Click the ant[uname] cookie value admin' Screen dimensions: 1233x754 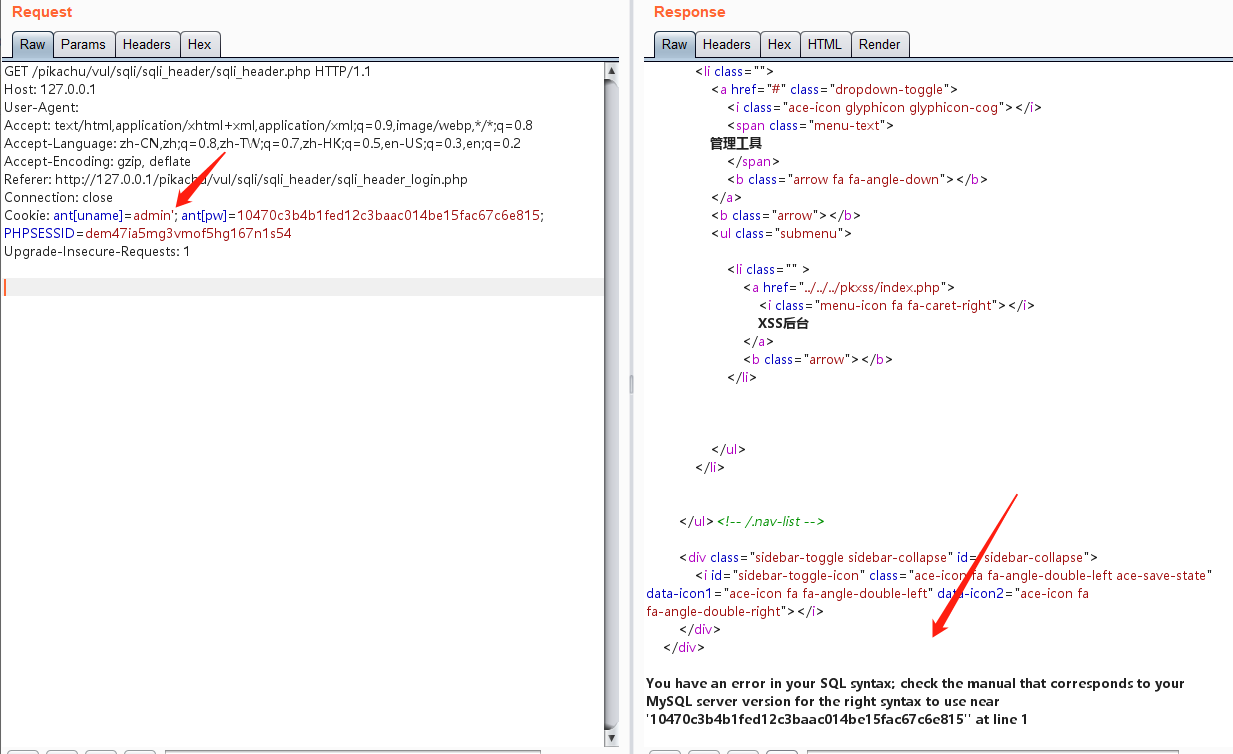pyautogui.click(x=155, y=215)
